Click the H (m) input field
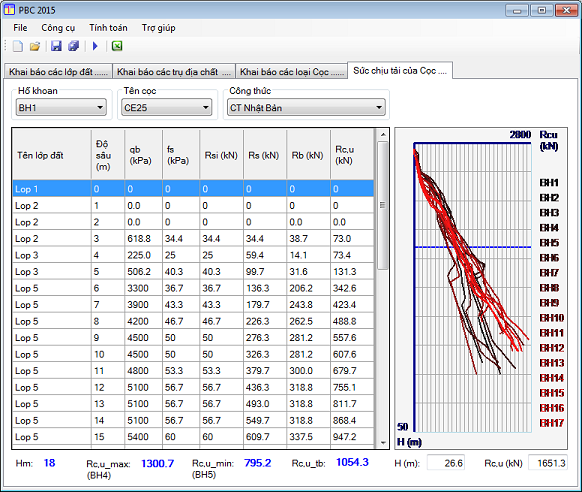Viewport: 582px width, 492px height. point(446,463)
